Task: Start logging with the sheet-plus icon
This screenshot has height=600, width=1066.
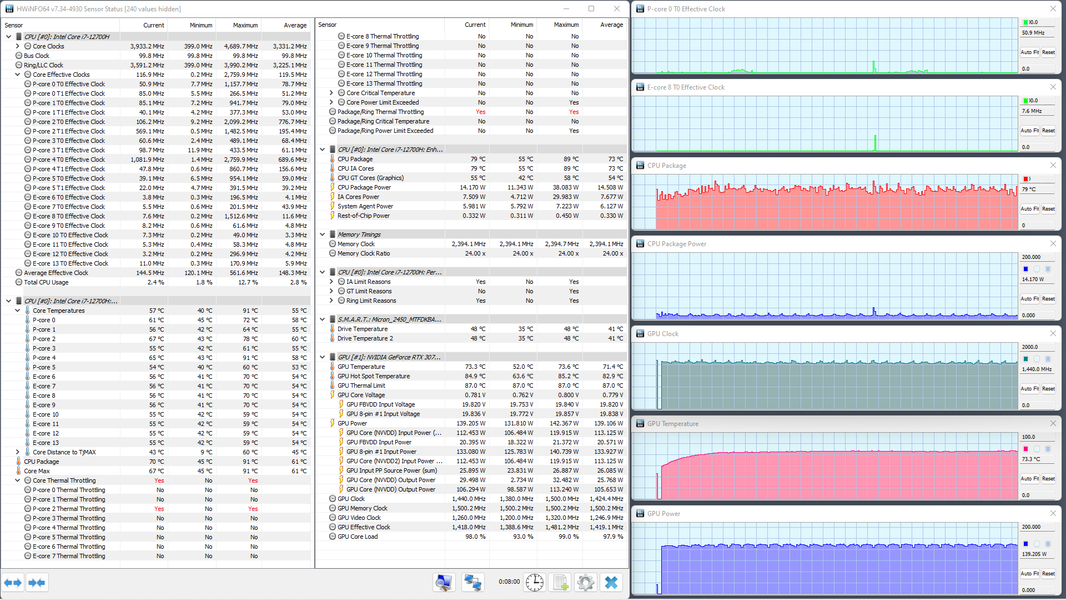Action: pos(561,582)
